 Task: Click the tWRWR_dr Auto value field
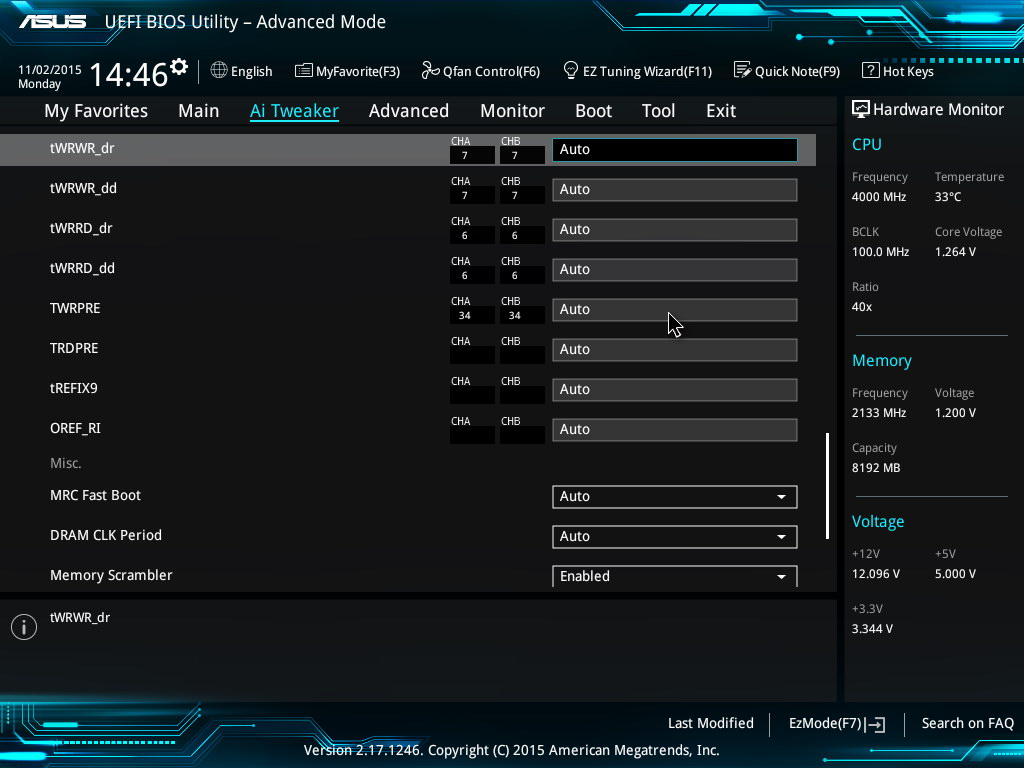(x=674, y=150)
